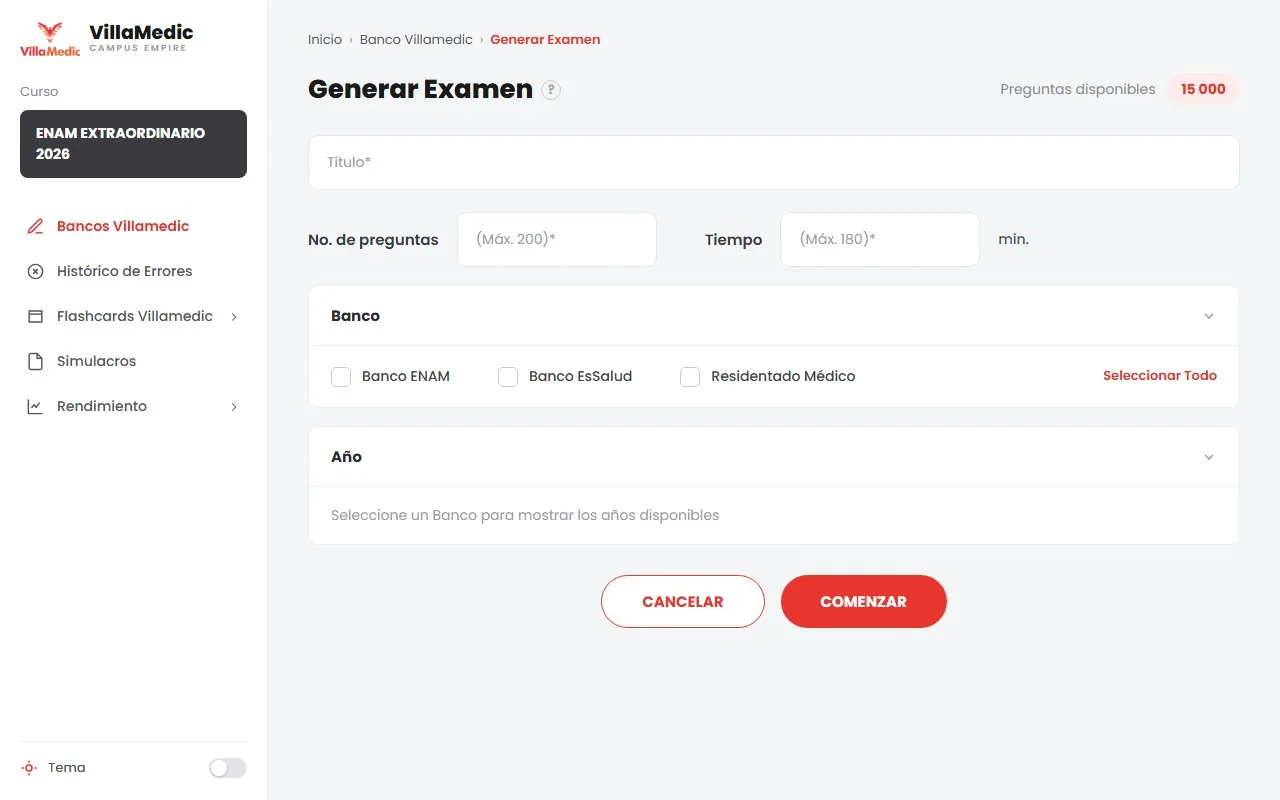1280x800 pixels.
Task: Check the Residentado Médico checkbox
Action: click(690, 377)
